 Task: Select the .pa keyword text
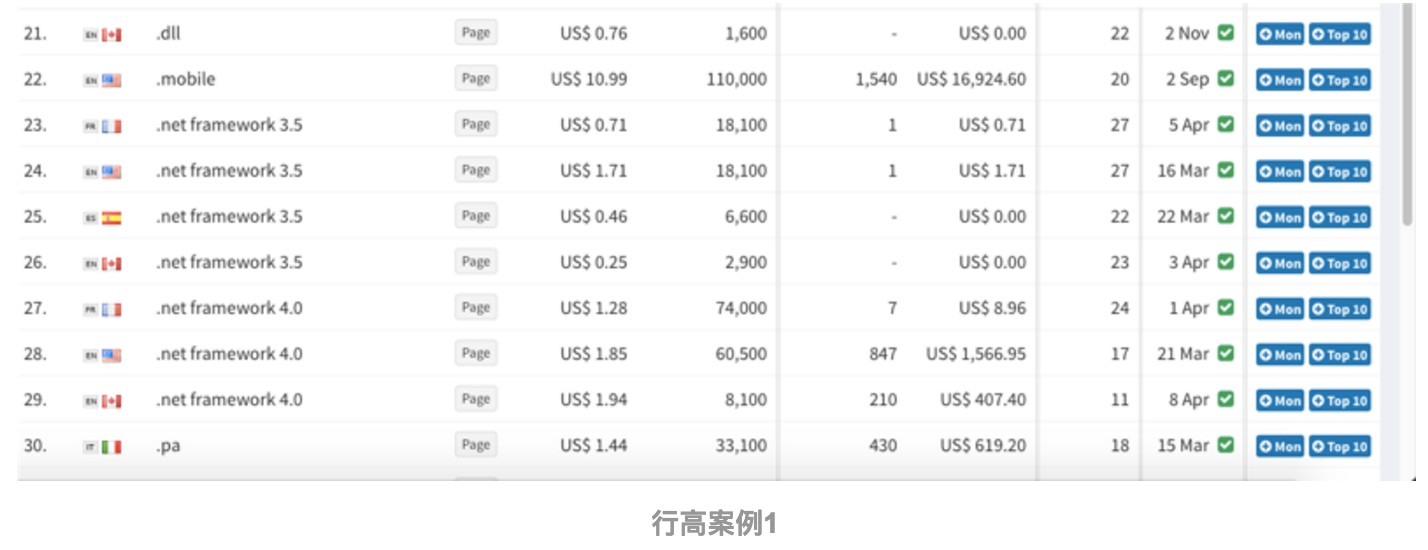[x=168, y=446]
